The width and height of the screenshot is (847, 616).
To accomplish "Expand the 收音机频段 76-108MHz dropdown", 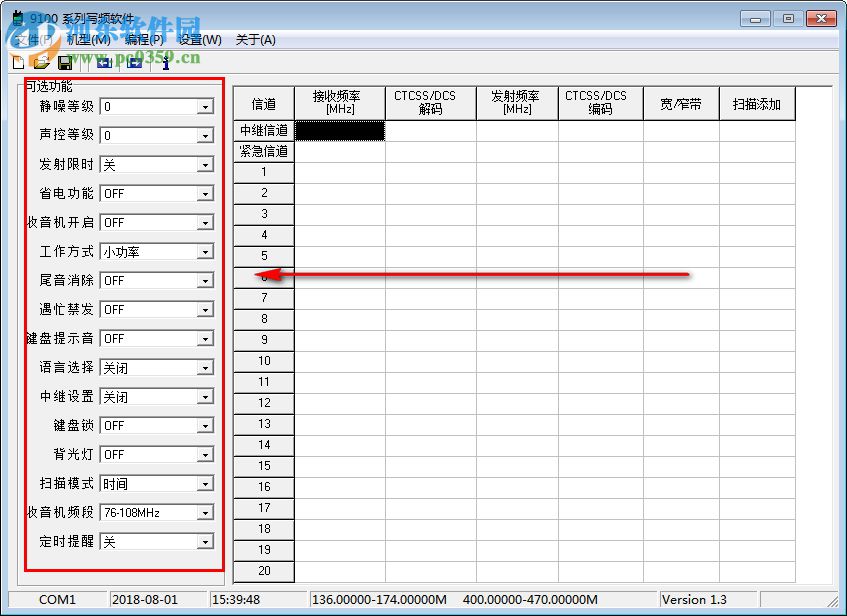I will (205, 513).
